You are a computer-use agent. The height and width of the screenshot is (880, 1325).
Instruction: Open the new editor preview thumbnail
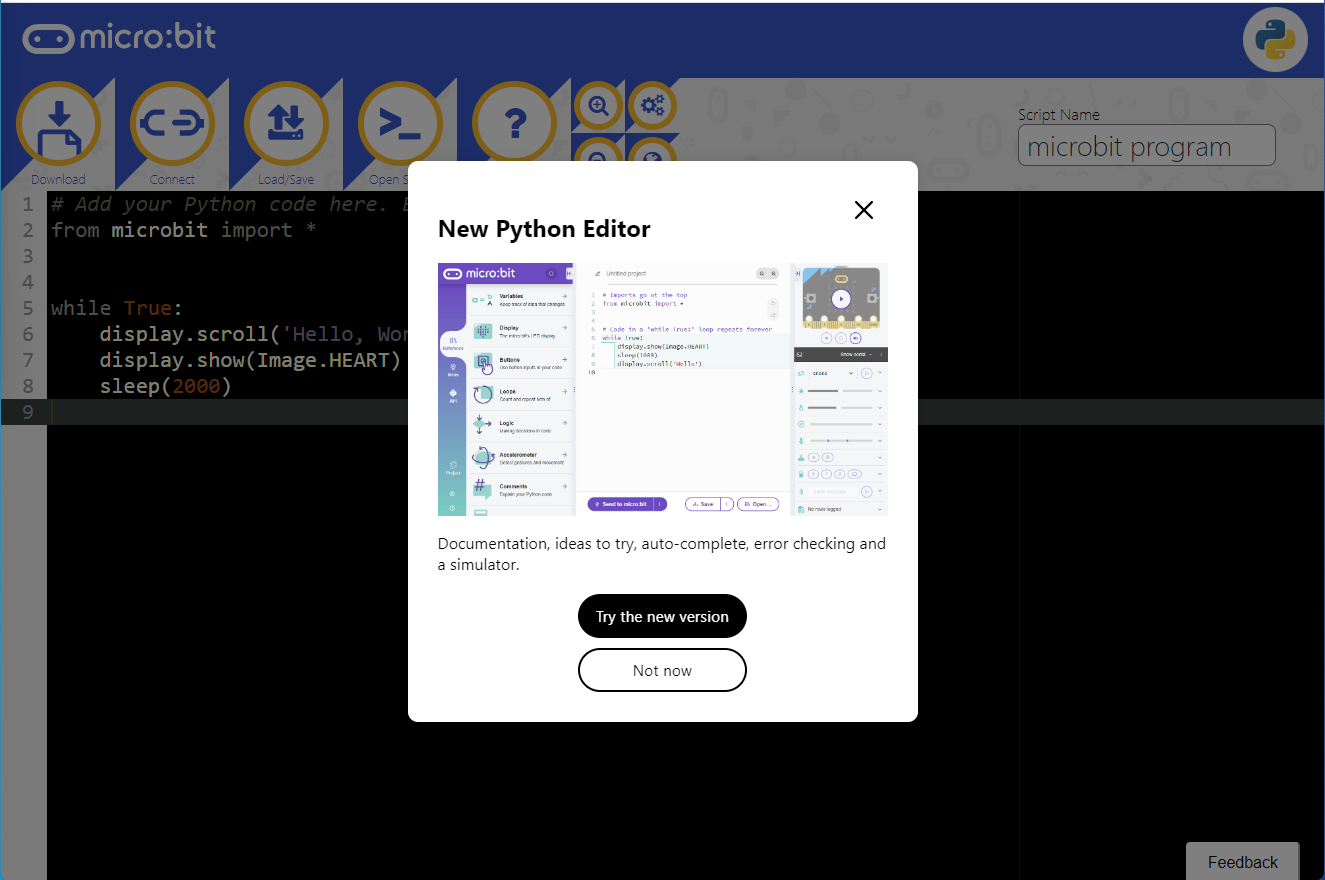pos(662,389)
